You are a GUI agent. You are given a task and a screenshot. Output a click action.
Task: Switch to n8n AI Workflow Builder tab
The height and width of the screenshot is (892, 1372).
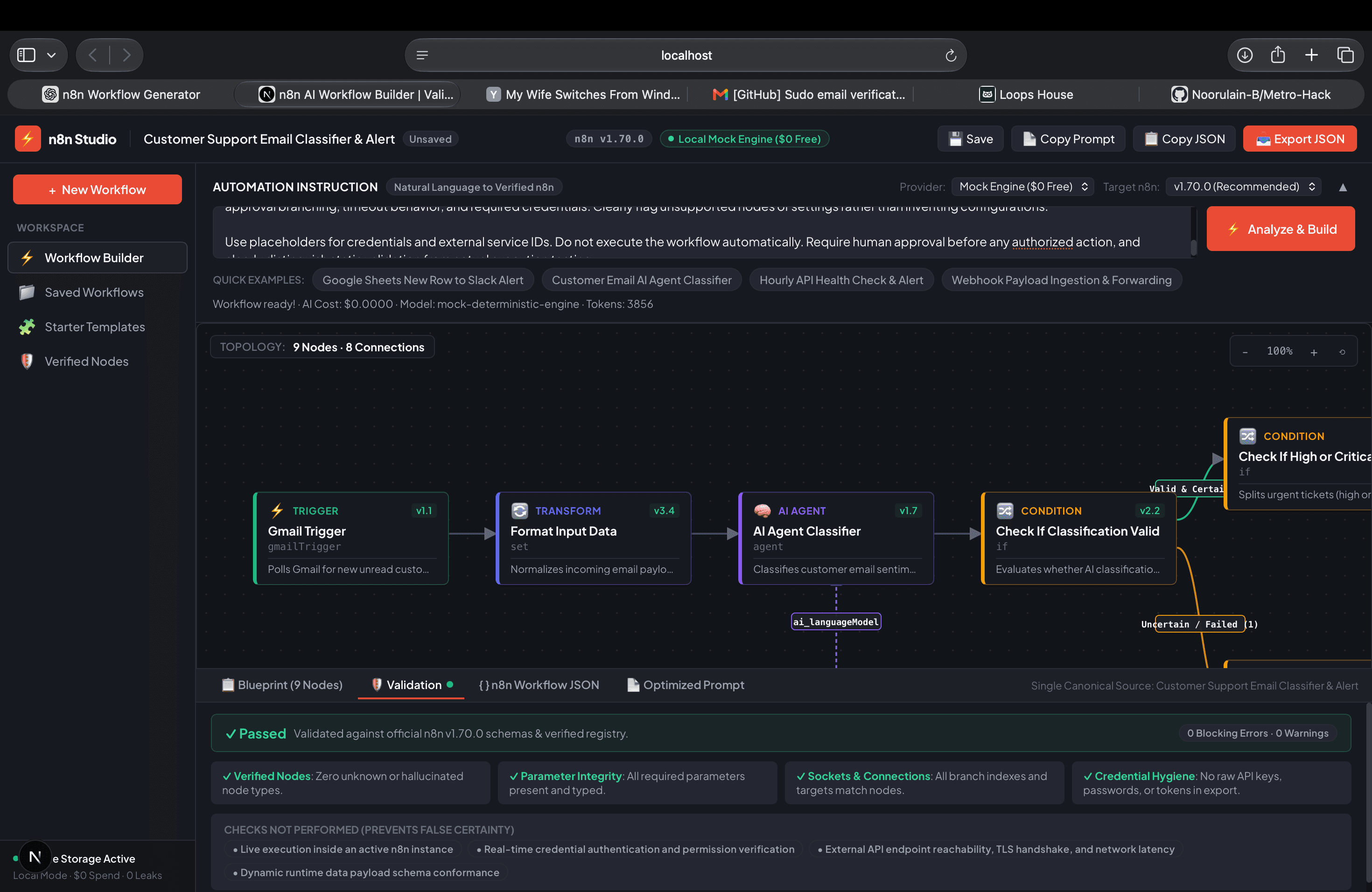coord(348,95)
